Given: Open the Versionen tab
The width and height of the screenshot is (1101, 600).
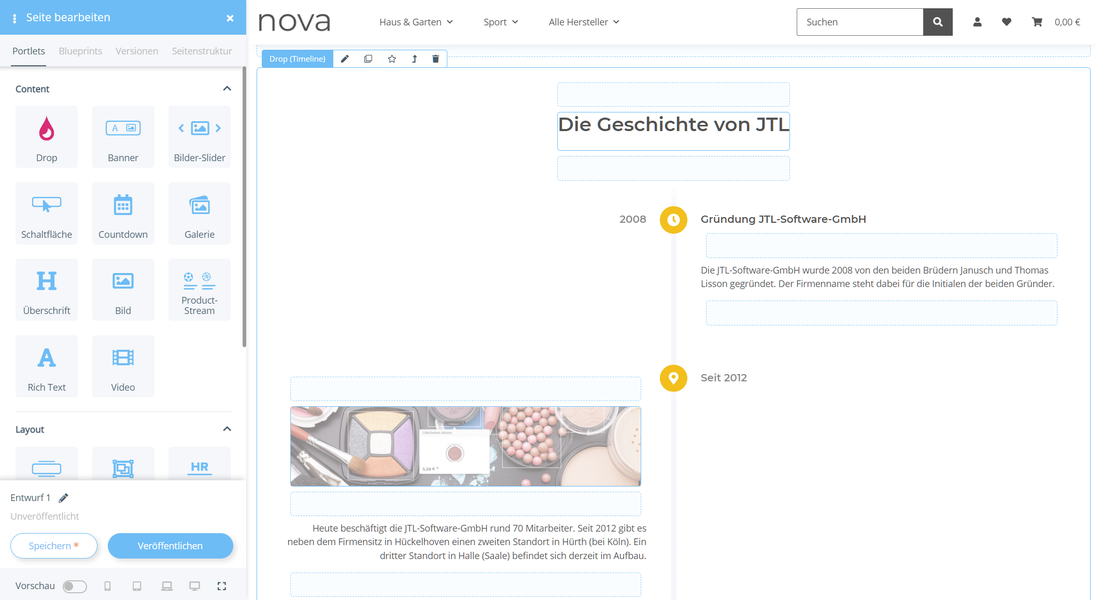Looking at the screenshot, I should 137,51.
